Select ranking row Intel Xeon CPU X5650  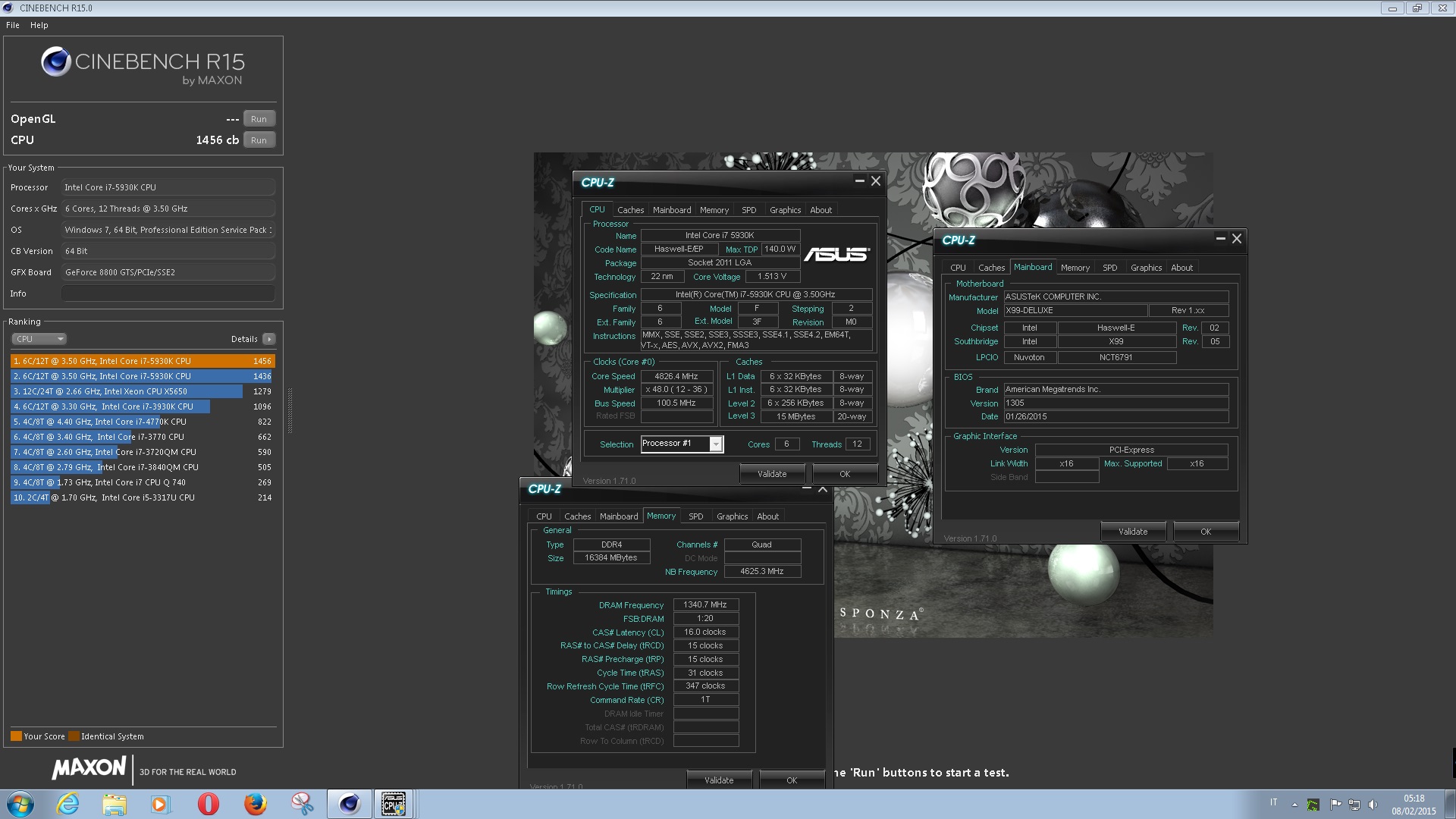pos(143,391)
